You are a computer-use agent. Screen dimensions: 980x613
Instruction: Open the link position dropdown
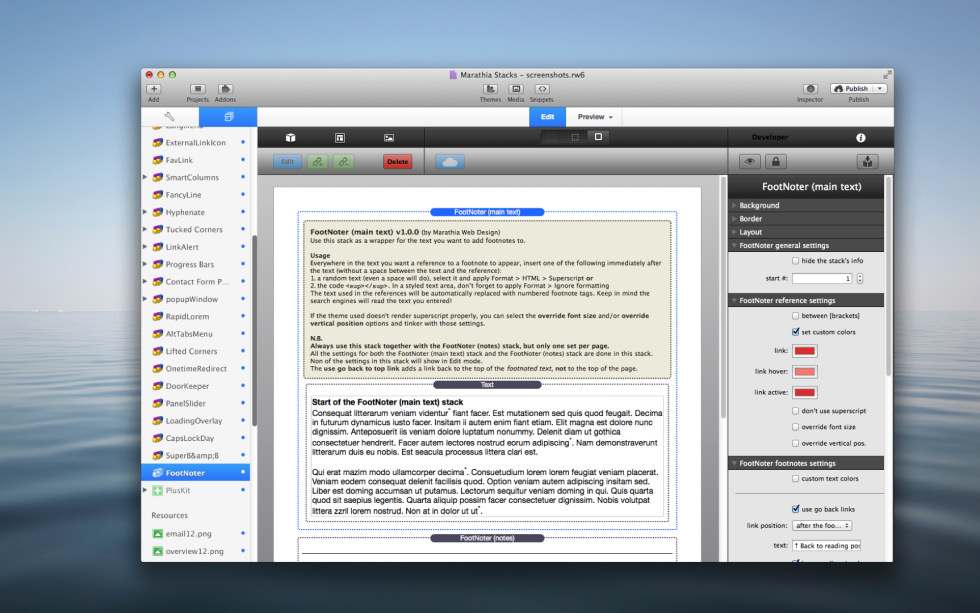pos(822,526)
